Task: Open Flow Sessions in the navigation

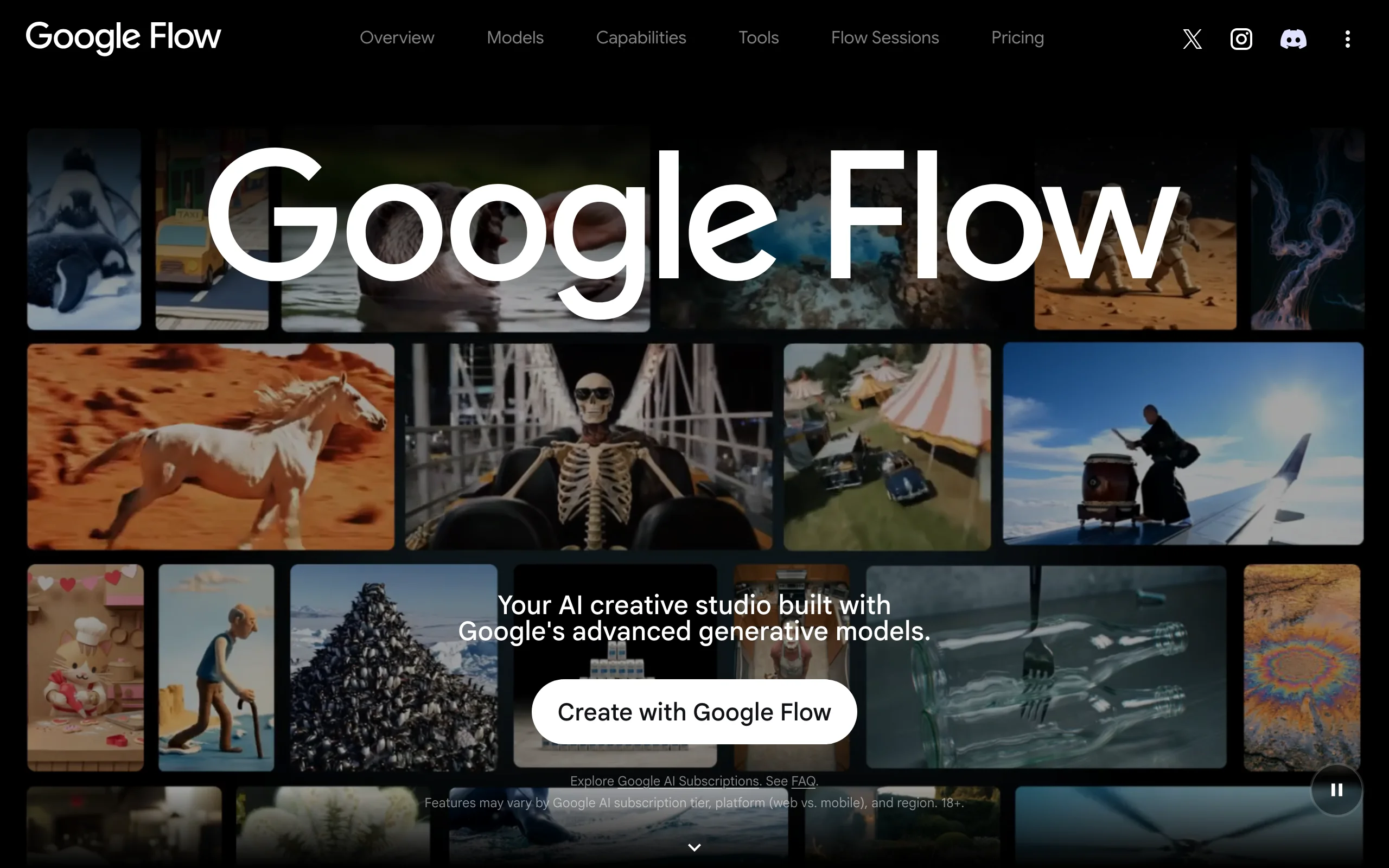Action: click(x=884, y=38)
